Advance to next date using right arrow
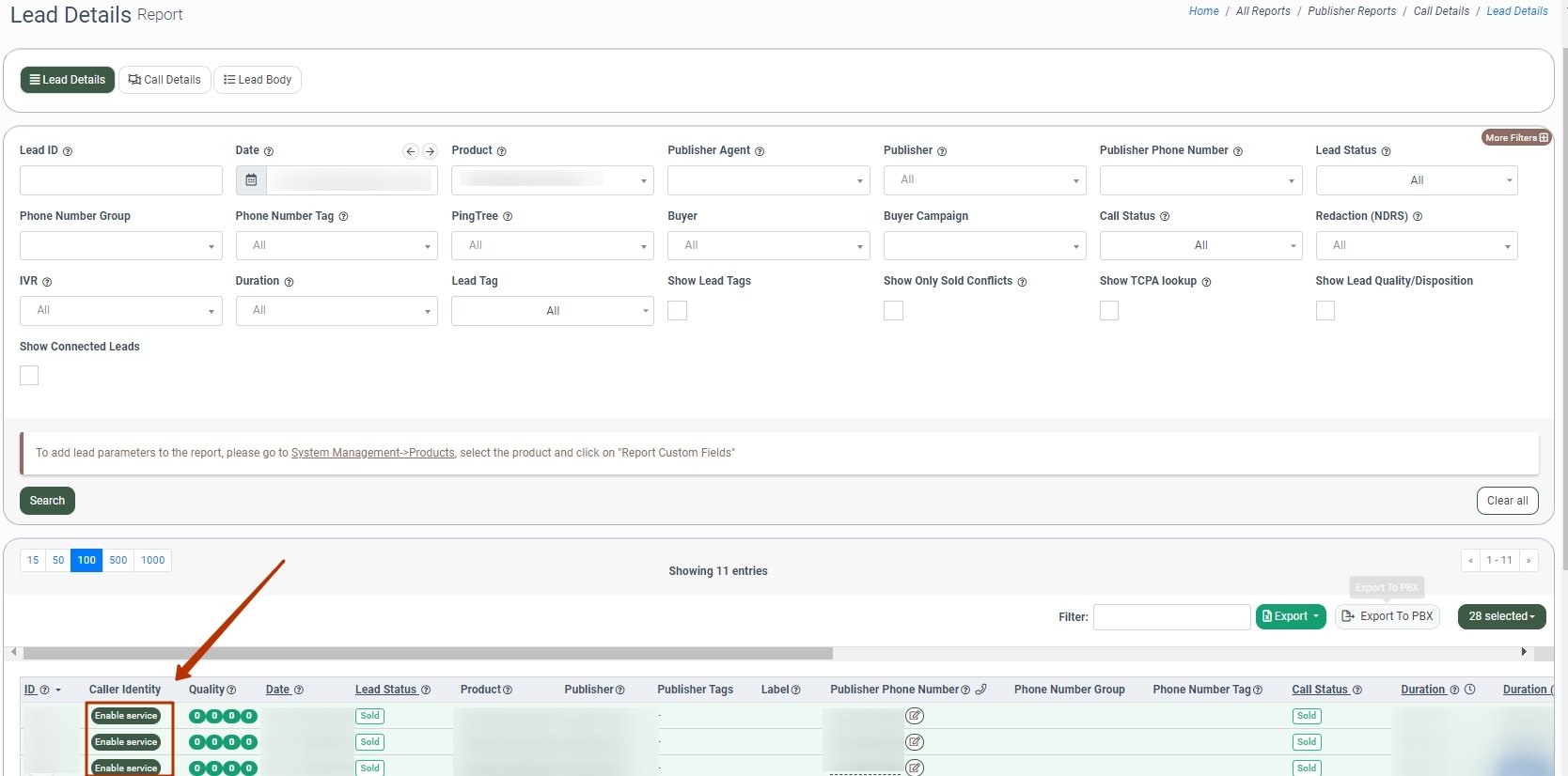This screenshot has height=776, width=1568. click(430, 151)
